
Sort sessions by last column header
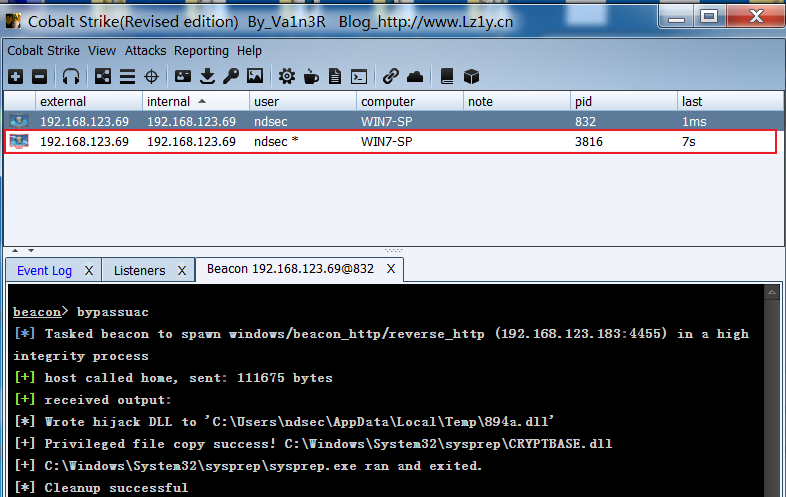730,101
